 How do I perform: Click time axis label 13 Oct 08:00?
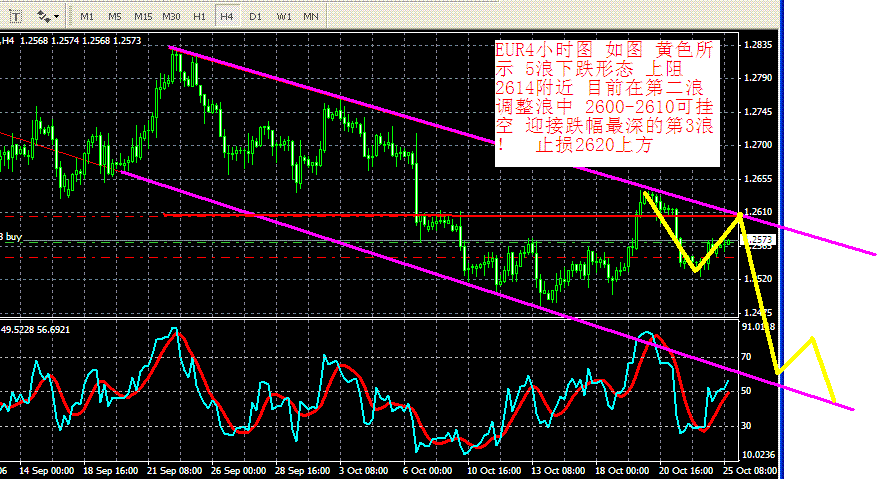(558, 471)
